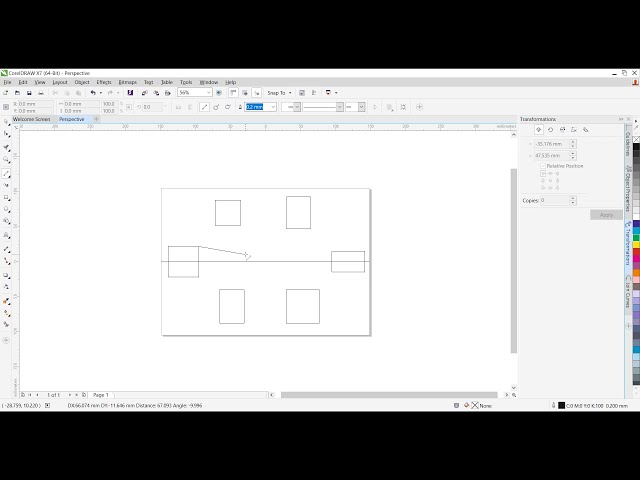Screen dimensions: 640x480
Task: Select the Text tool in the toolbox
Action: 6,236
